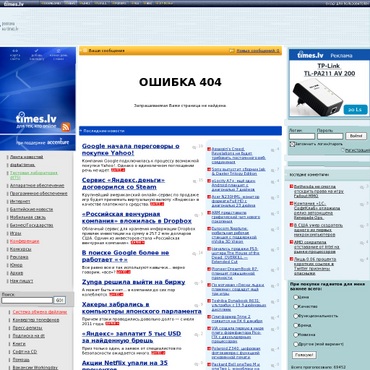Viewport: 370px width, 370px height.
Task: Click the red icon beside 'ARM представила'
Action: (209, 213)
